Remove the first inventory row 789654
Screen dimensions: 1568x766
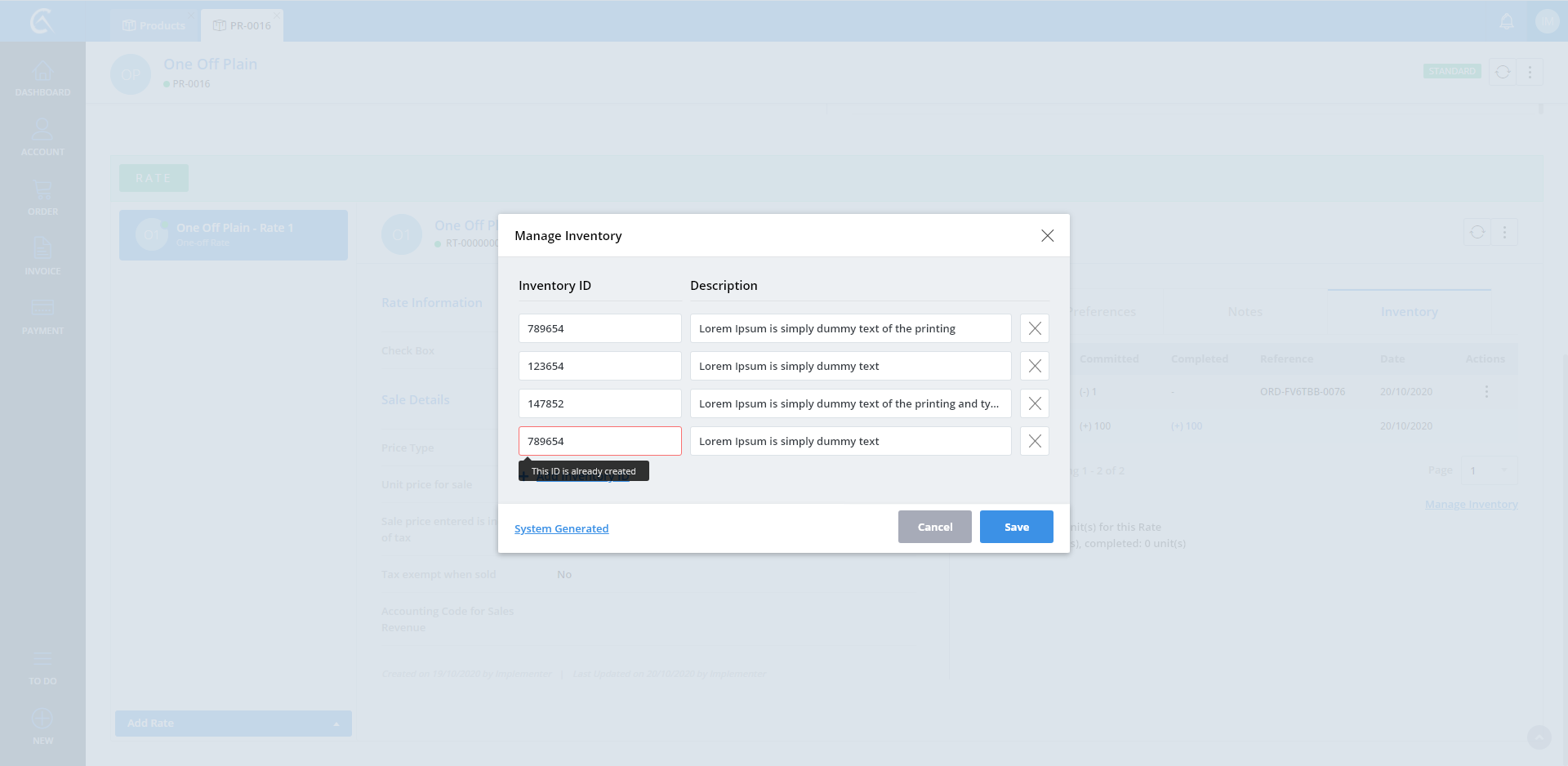1034,328
